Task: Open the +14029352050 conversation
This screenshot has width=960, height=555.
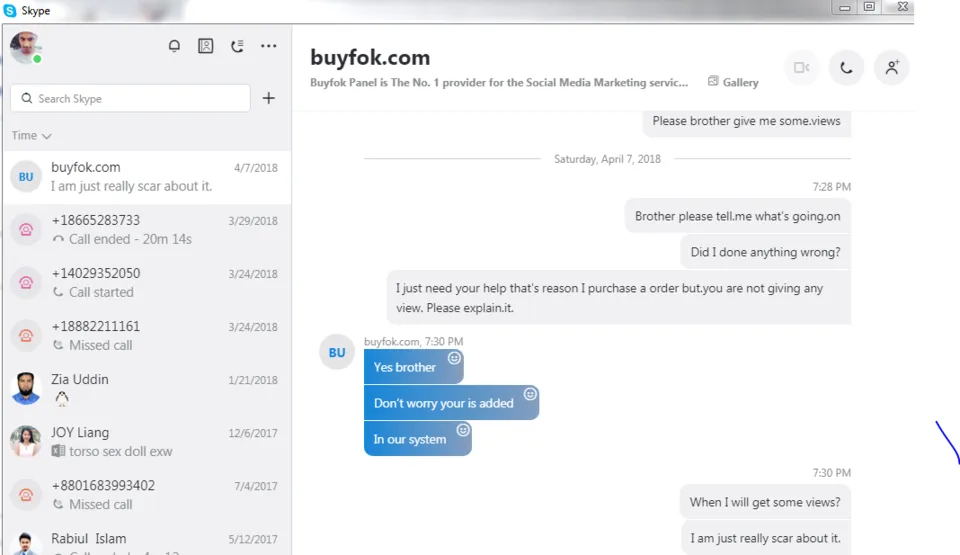Action: coord(147,283)
